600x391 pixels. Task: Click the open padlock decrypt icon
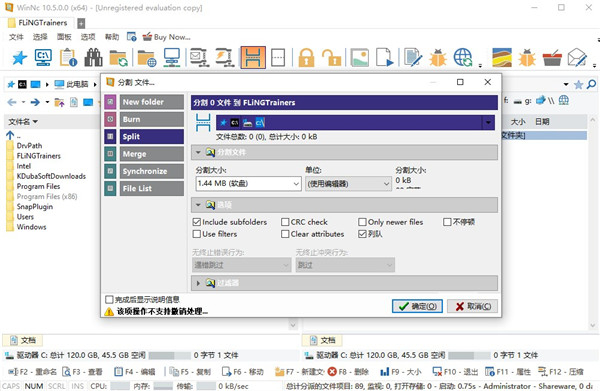(331, 58)
